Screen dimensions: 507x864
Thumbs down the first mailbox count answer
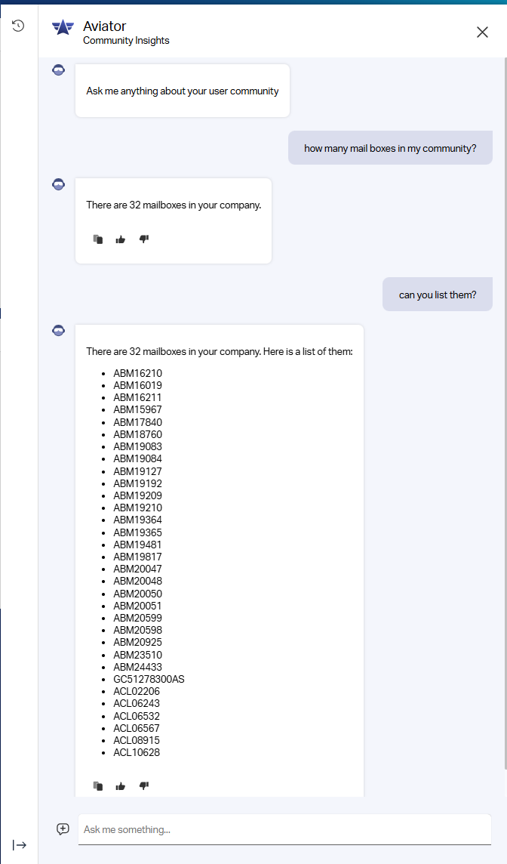(x=144, y=239)
